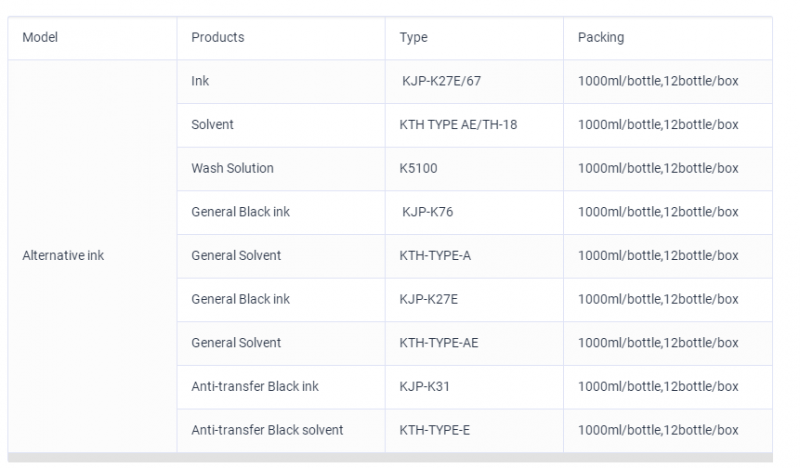Select the Wash Solution product cell

(x=281, y=169)
